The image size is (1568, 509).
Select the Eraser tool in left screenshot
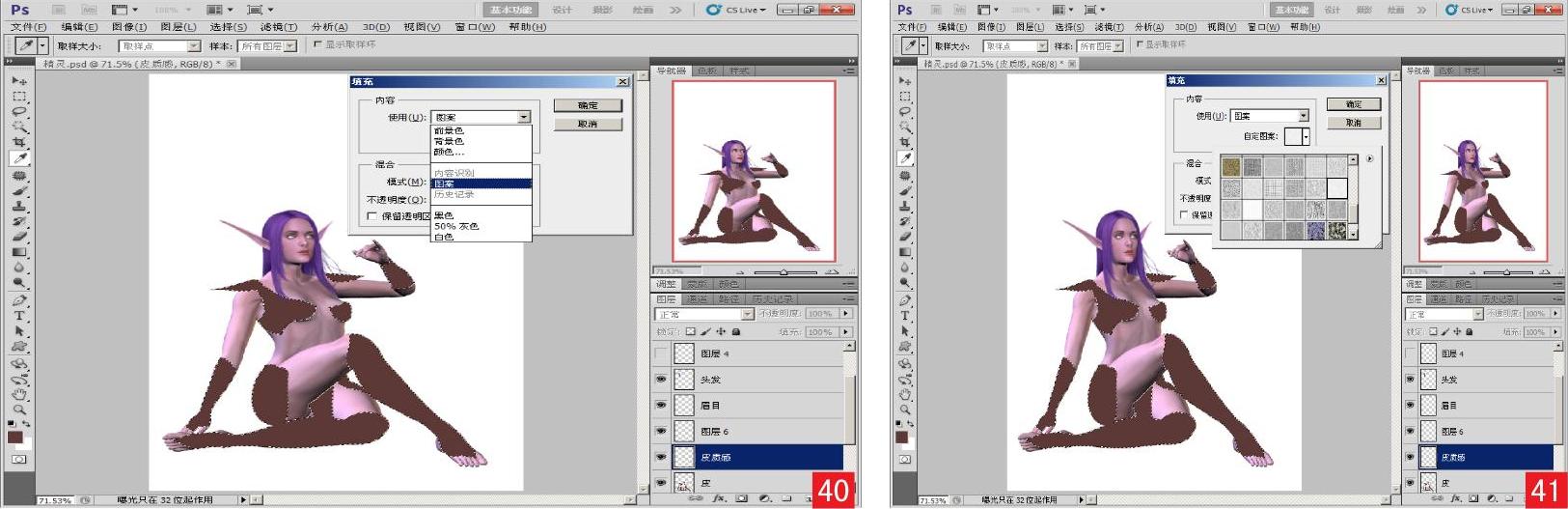pyautogui.click(x=19, y=237)
